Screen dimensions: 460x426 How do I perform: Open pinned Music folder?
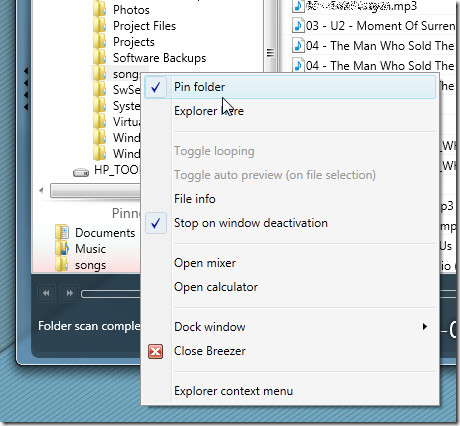tap(90, 249)
